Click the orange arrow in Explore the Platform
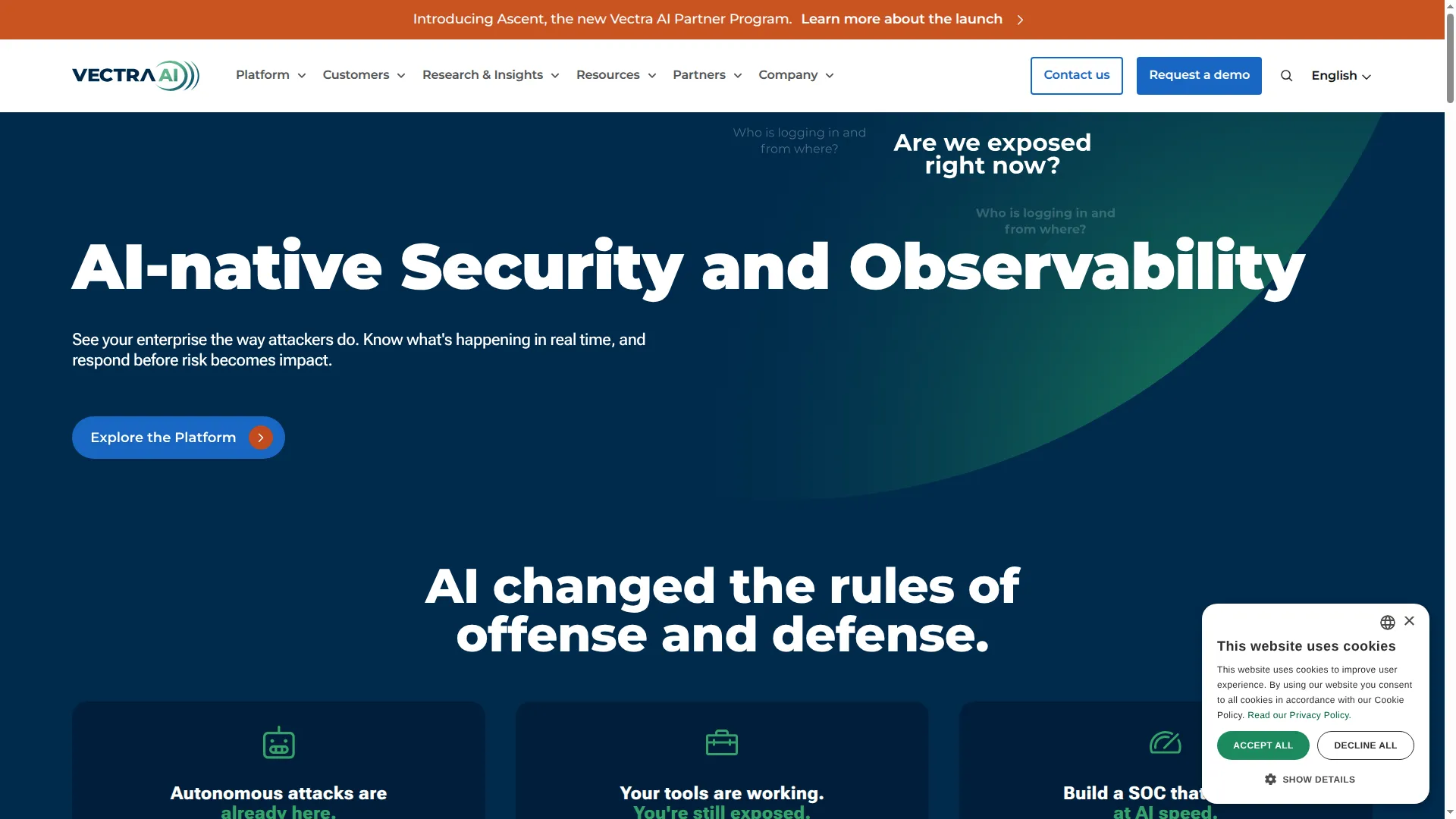The image size is (1456, 819). pyautogui.click(x=260, y=438)
